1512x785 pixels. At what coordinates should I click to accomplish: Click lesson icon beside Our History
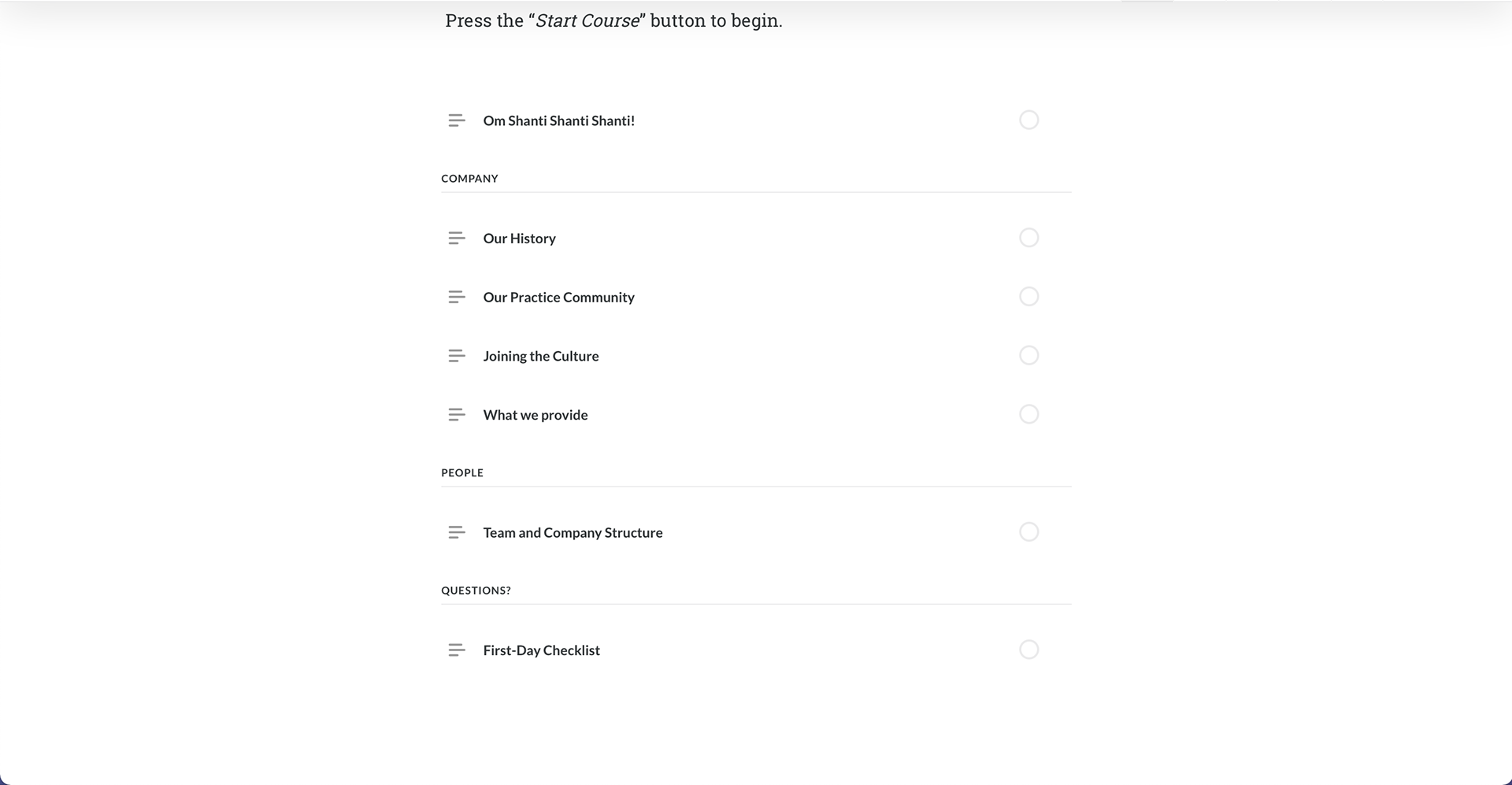pyautogui.click(x=456, y=238)
